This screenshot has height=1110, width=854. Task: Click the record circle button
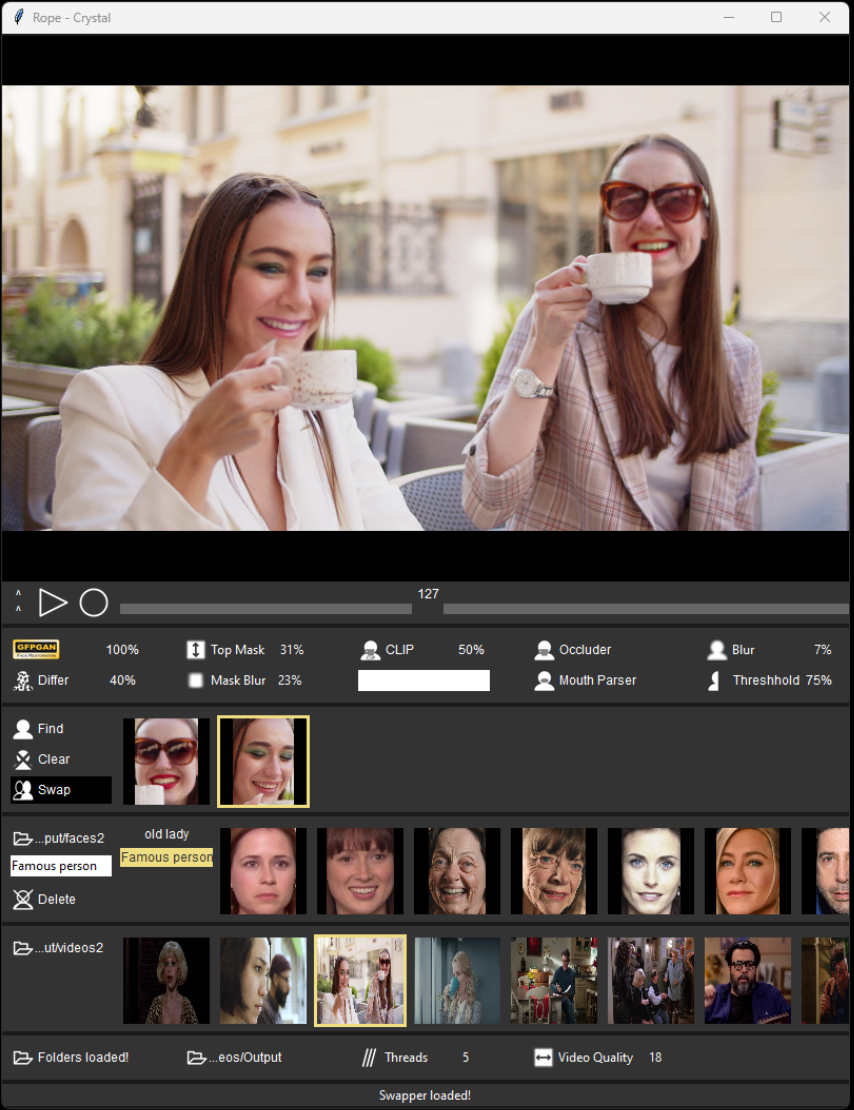tap(93, 603)
